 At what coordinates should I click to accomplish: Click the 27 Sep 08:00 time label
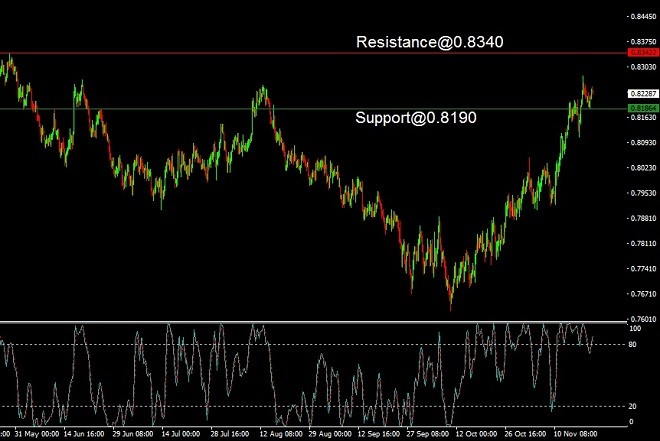click(428, 433)
